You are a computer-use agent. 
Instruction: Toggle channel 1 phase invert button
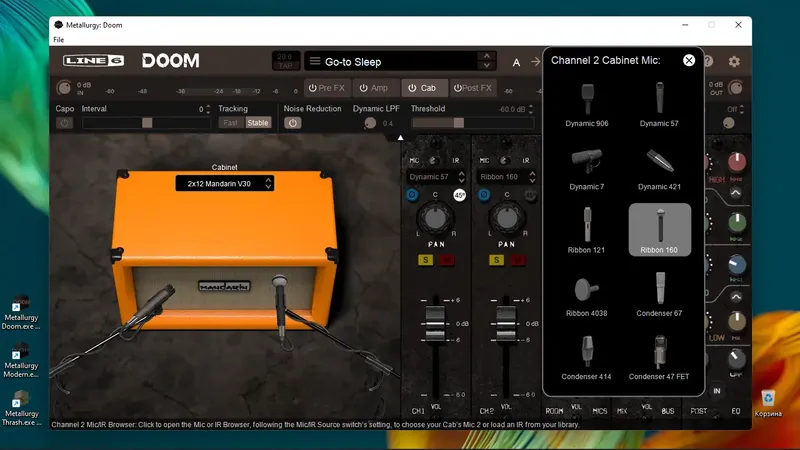[x=412, y=194]
